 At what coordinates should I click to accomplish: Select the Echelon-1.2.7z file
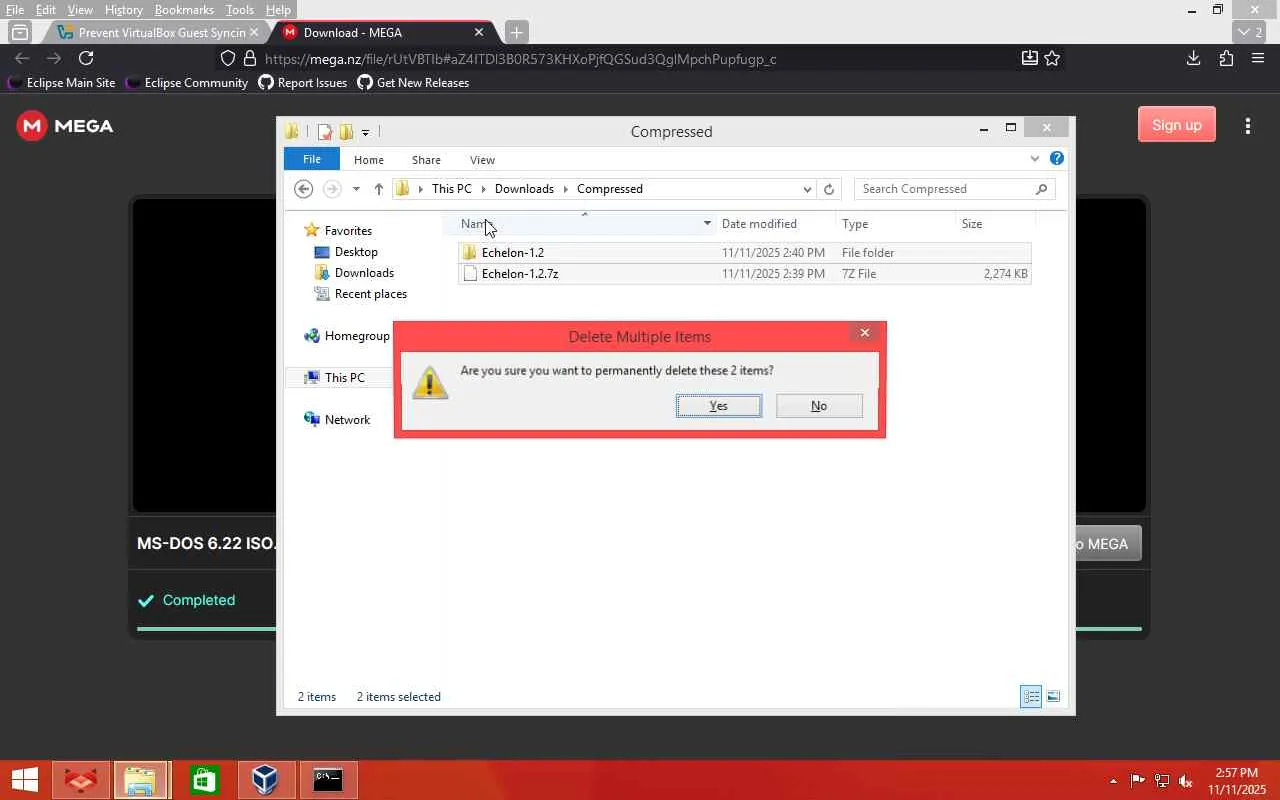click(744, 274)
